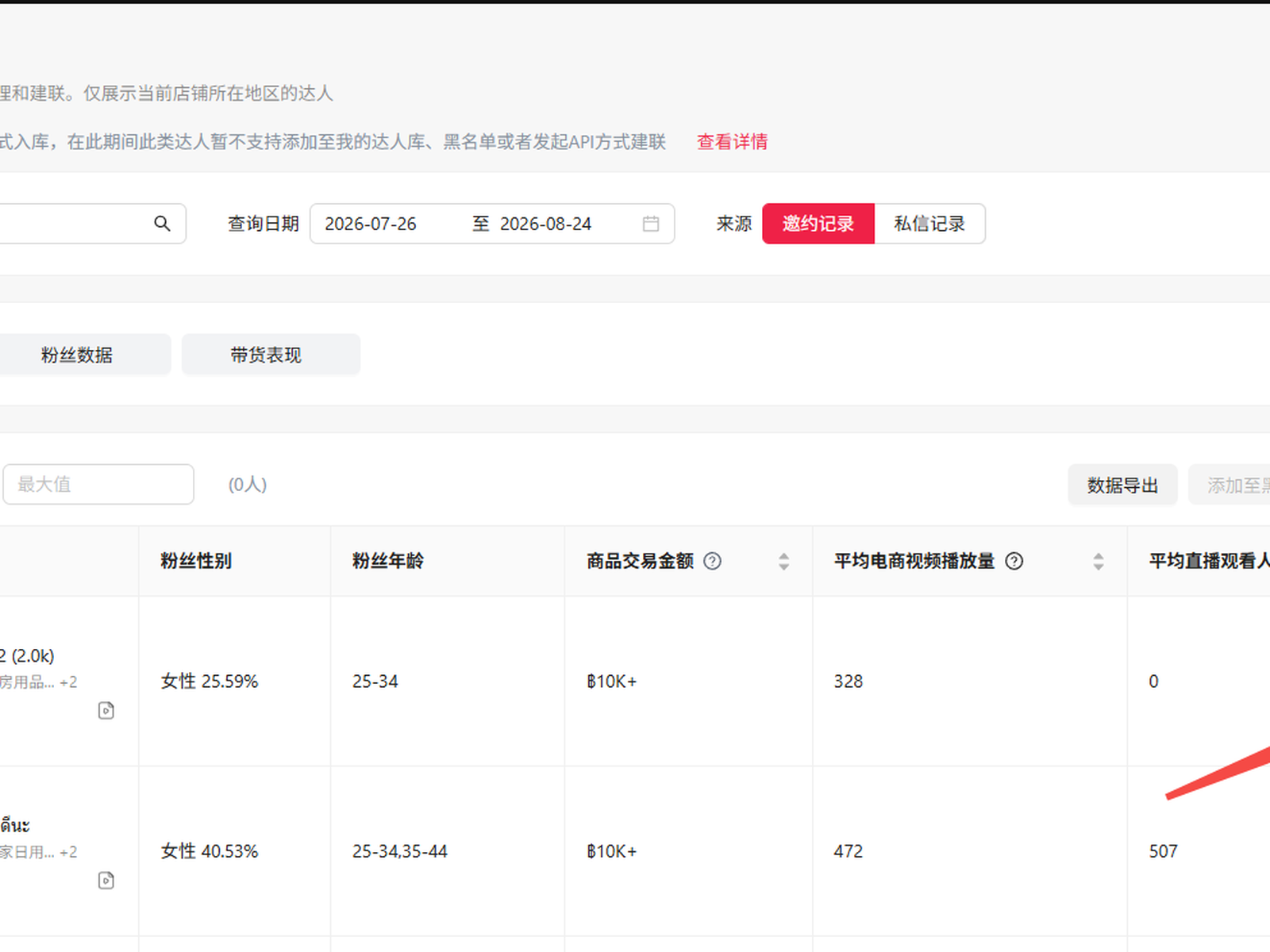
Task: Click ฿10K+ in the 女性 40.53% row
Action: pyautogui.click(x=612, y=851)
